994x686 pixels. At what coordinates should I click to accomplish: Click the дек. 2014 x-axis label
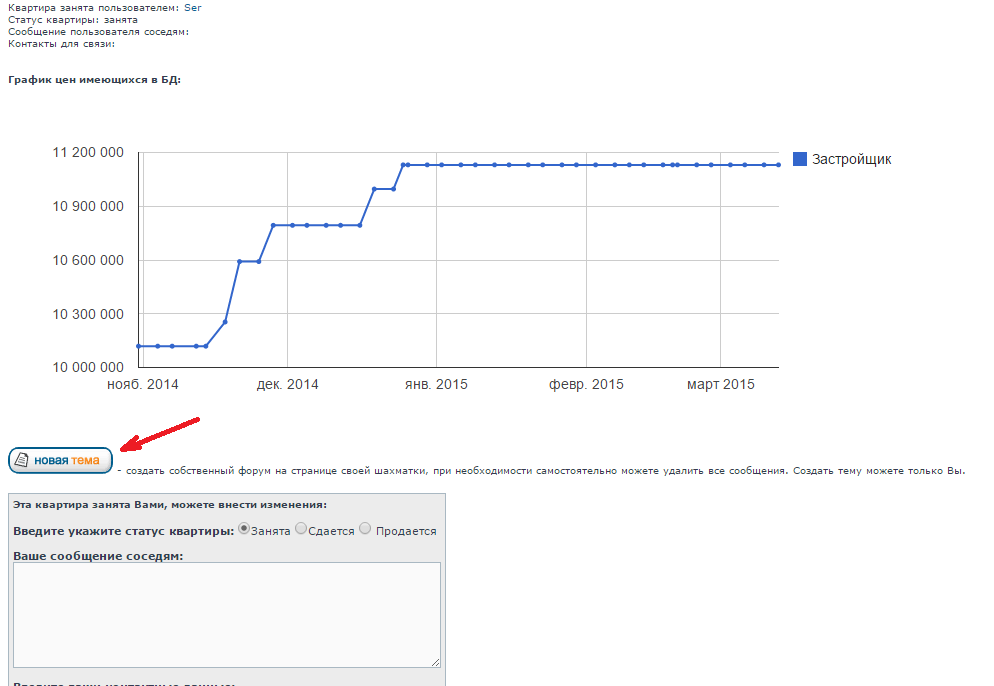click(x=287, y=385)
